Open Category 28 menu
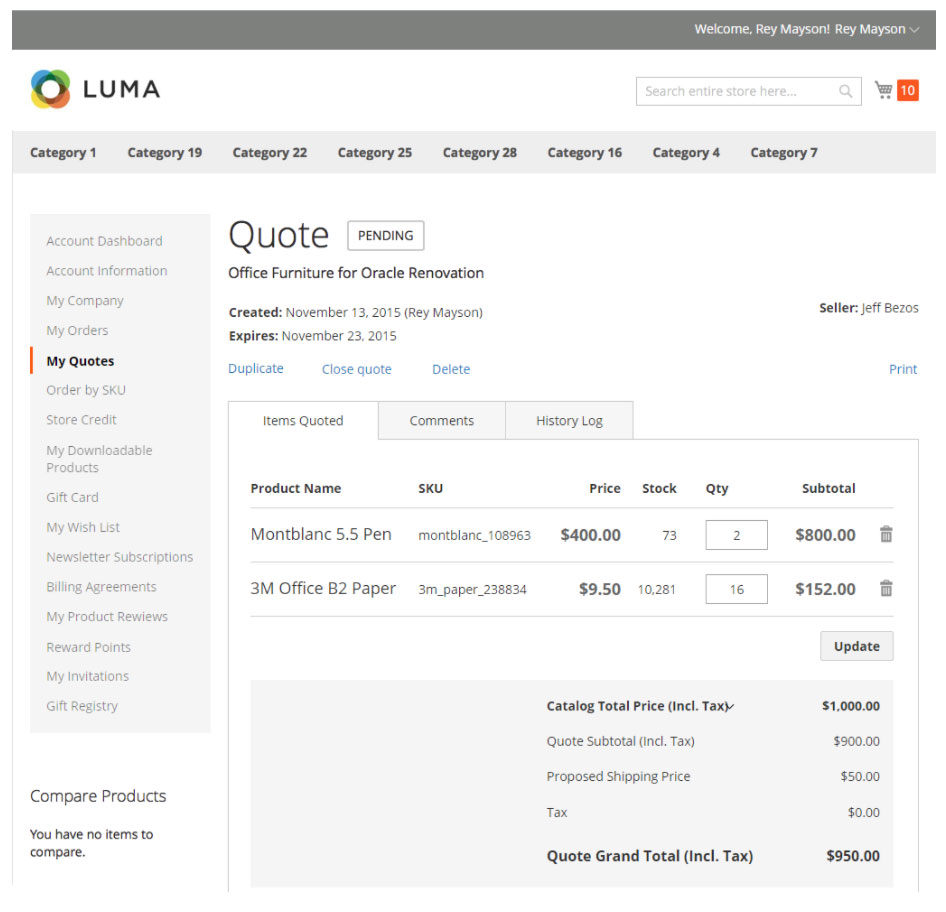946x912 pixels. tap(480, 153)
